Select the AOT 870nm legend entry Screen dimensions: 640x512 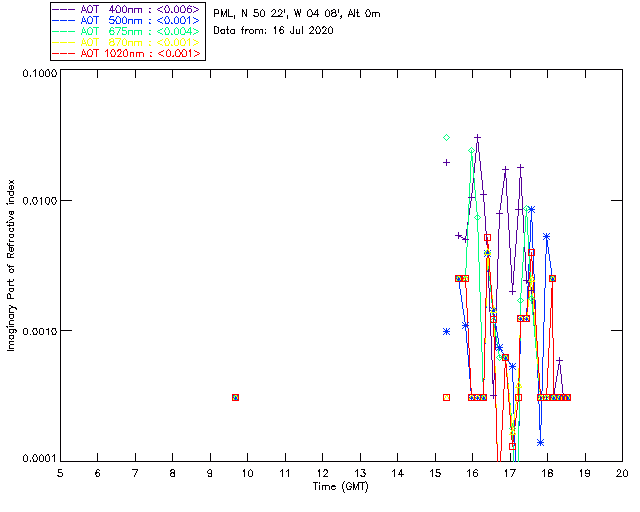point(126,42)
